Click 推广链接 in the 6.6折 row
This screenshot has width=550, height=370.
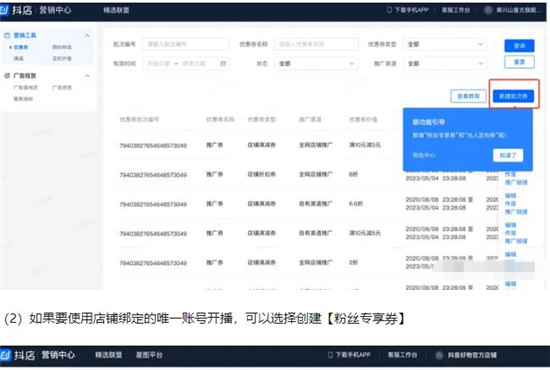pyautogui.click(x=516, y=211)
